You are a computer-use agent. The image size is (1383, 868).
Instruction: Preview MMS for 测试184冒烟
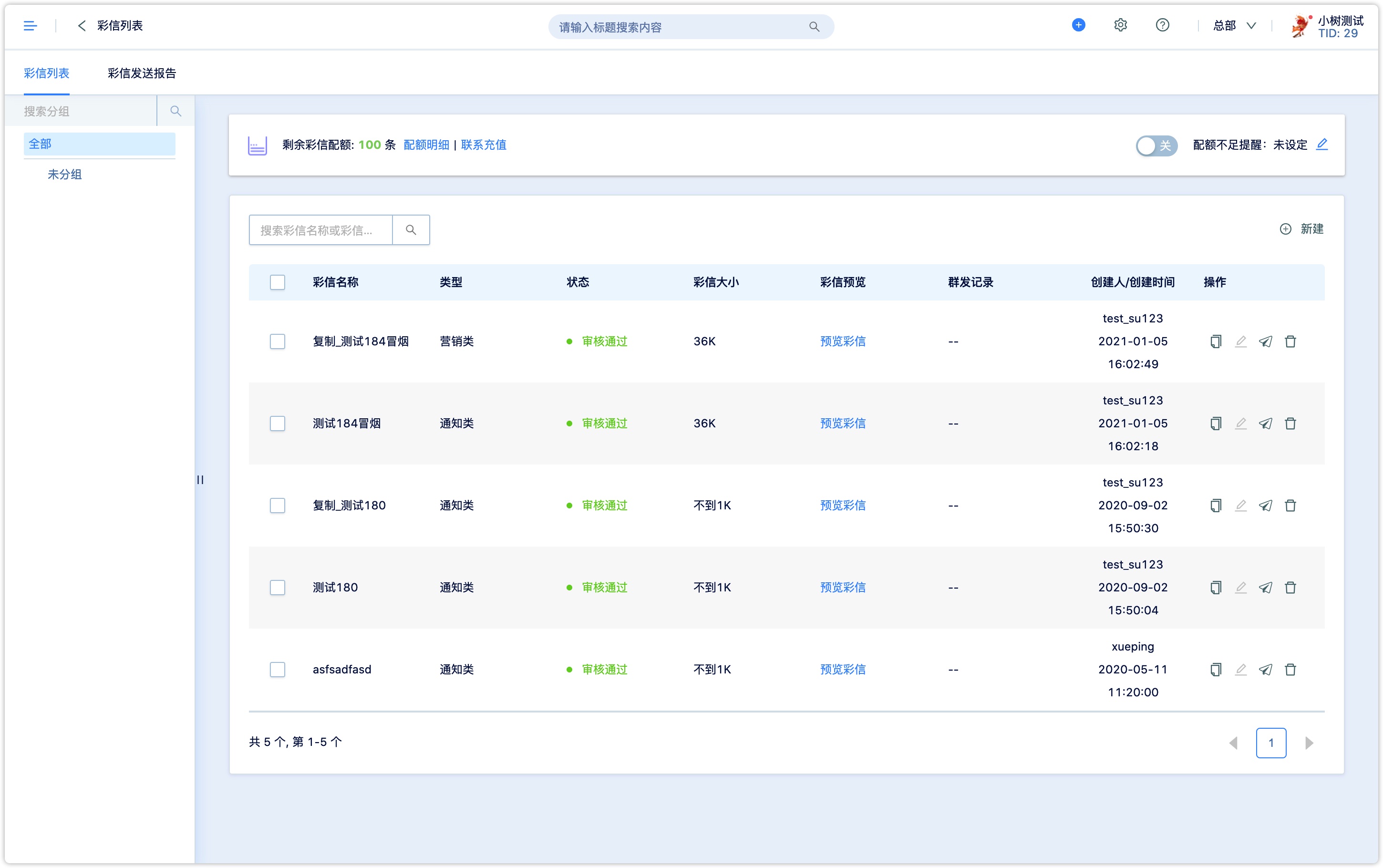[x=842, y=424]
